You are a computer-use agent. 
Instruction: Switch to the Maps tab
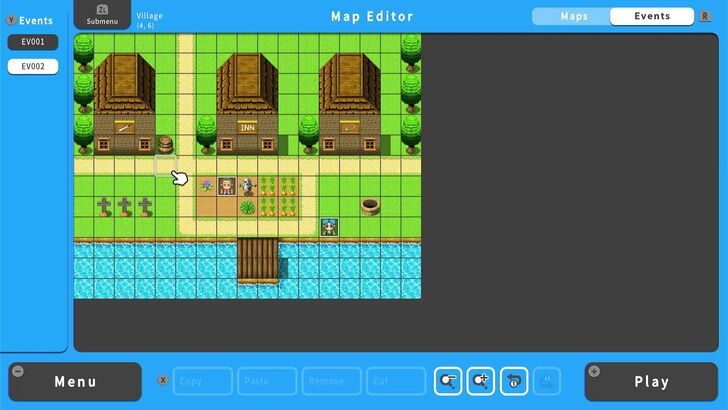coord(574,16)
